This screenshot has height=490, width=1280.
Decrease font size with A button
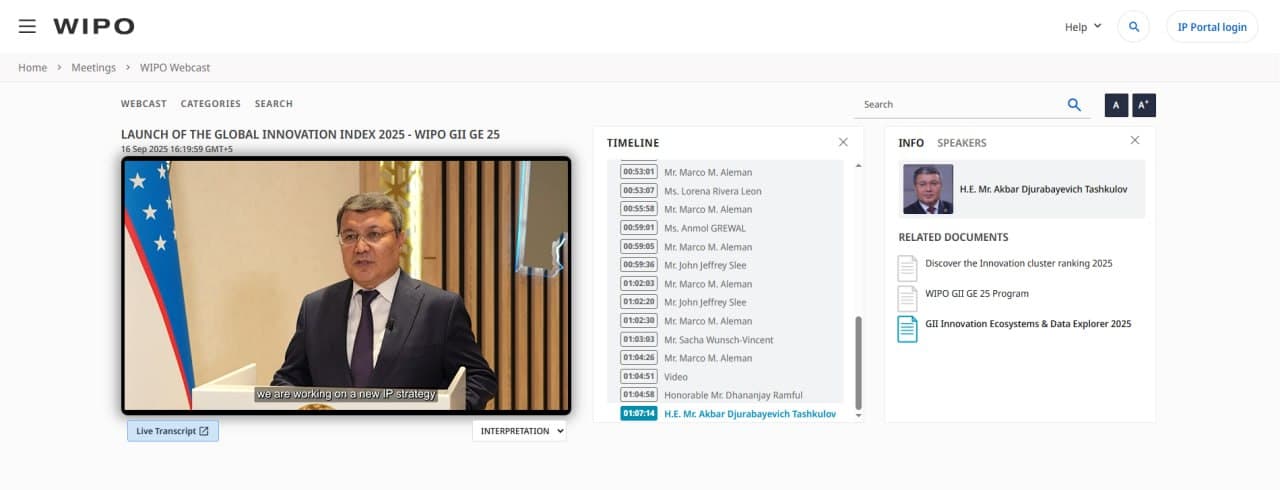[x=1116, y=105]
